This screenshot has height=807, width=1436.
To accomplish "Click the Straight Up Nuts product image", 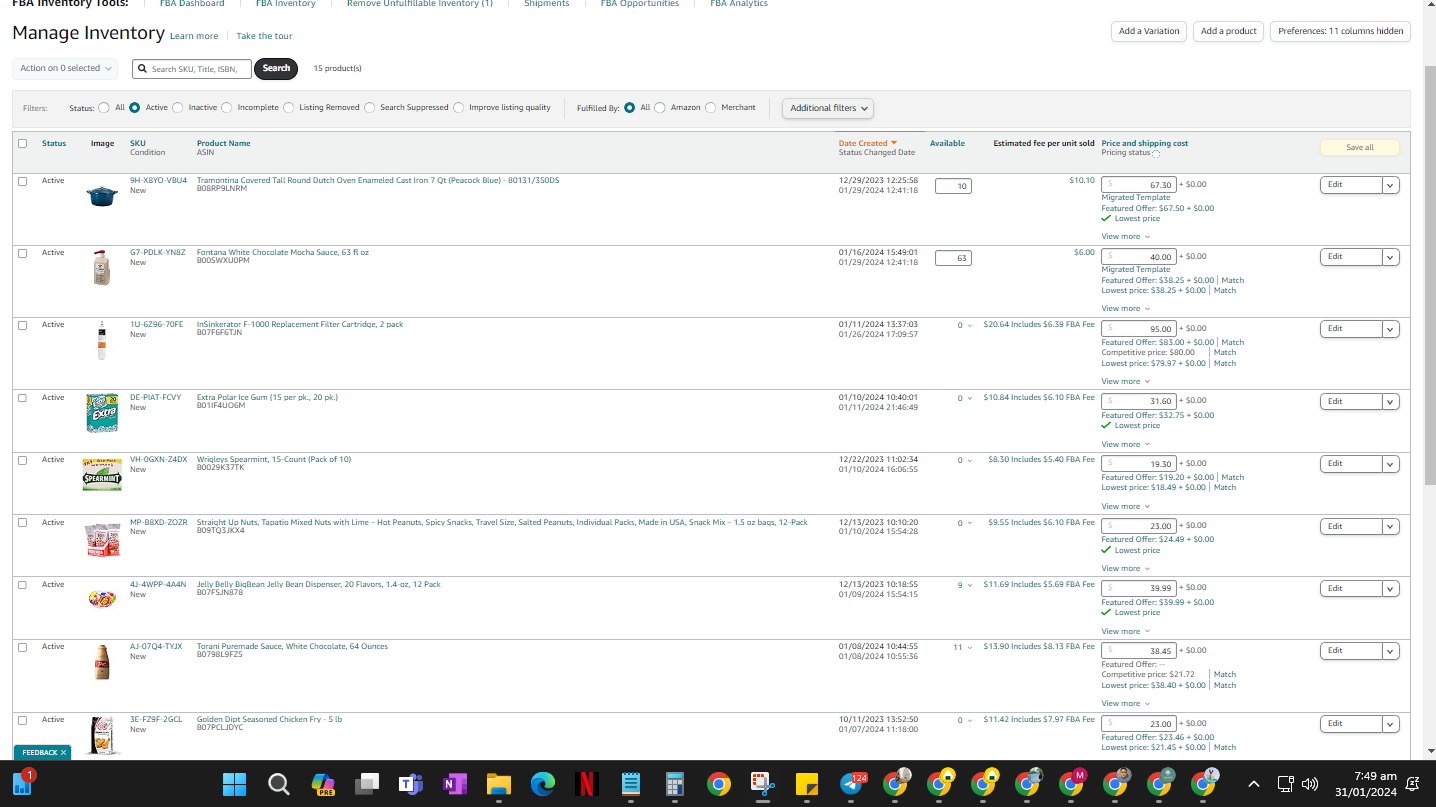I will pyautogui.click(x=102, y=539).
